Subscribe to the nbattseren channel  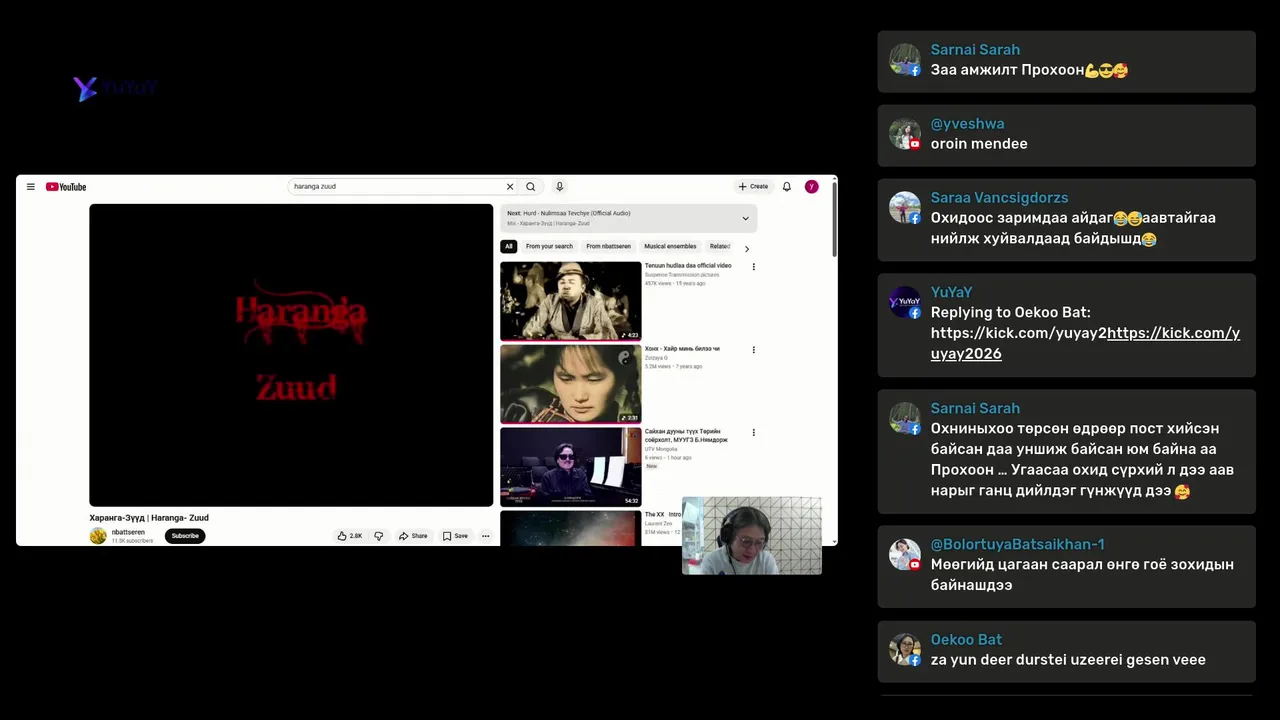coord(185,536)
